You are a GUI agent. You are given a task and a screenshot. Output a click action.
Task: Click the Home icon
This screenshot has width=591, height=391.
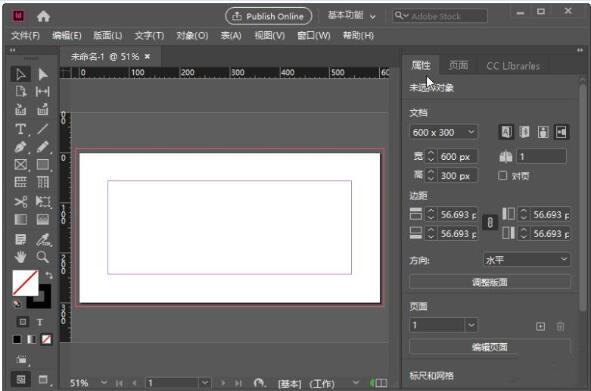click(43, 16)
